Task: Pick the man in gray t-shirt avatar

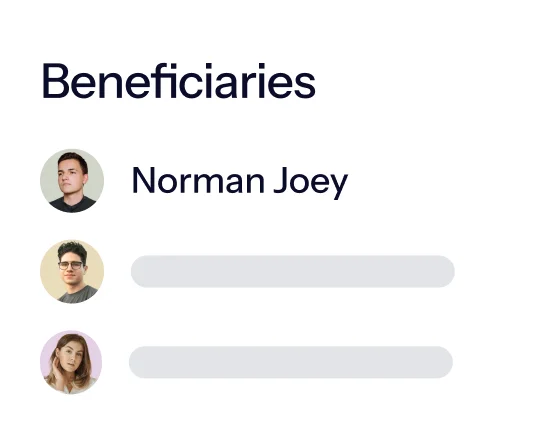Action: pyautogui.click(x=72, y=271)
